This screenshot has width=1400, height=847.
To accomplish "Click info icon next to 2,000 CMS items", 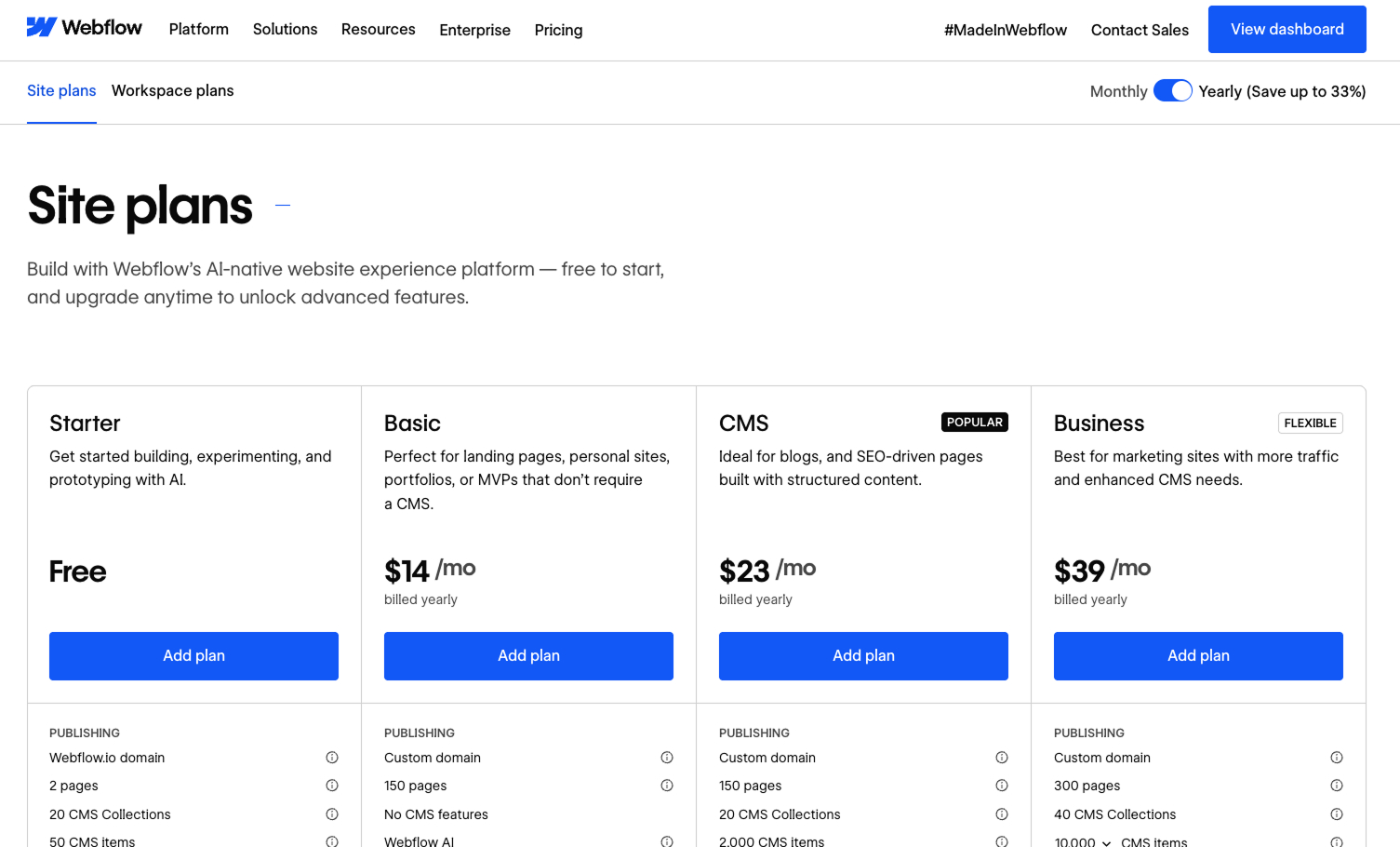I will (1002, 840).
